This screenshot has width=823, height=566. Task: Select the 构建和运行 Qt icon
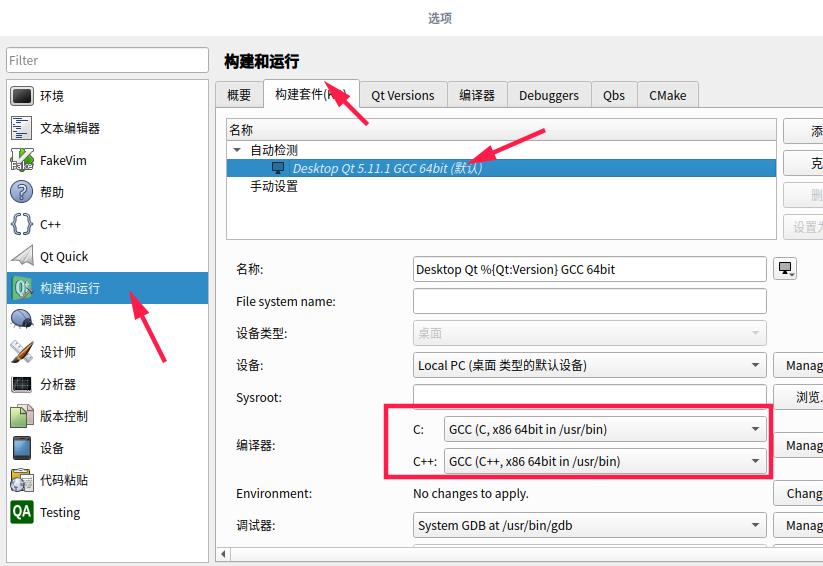(22, 288)
